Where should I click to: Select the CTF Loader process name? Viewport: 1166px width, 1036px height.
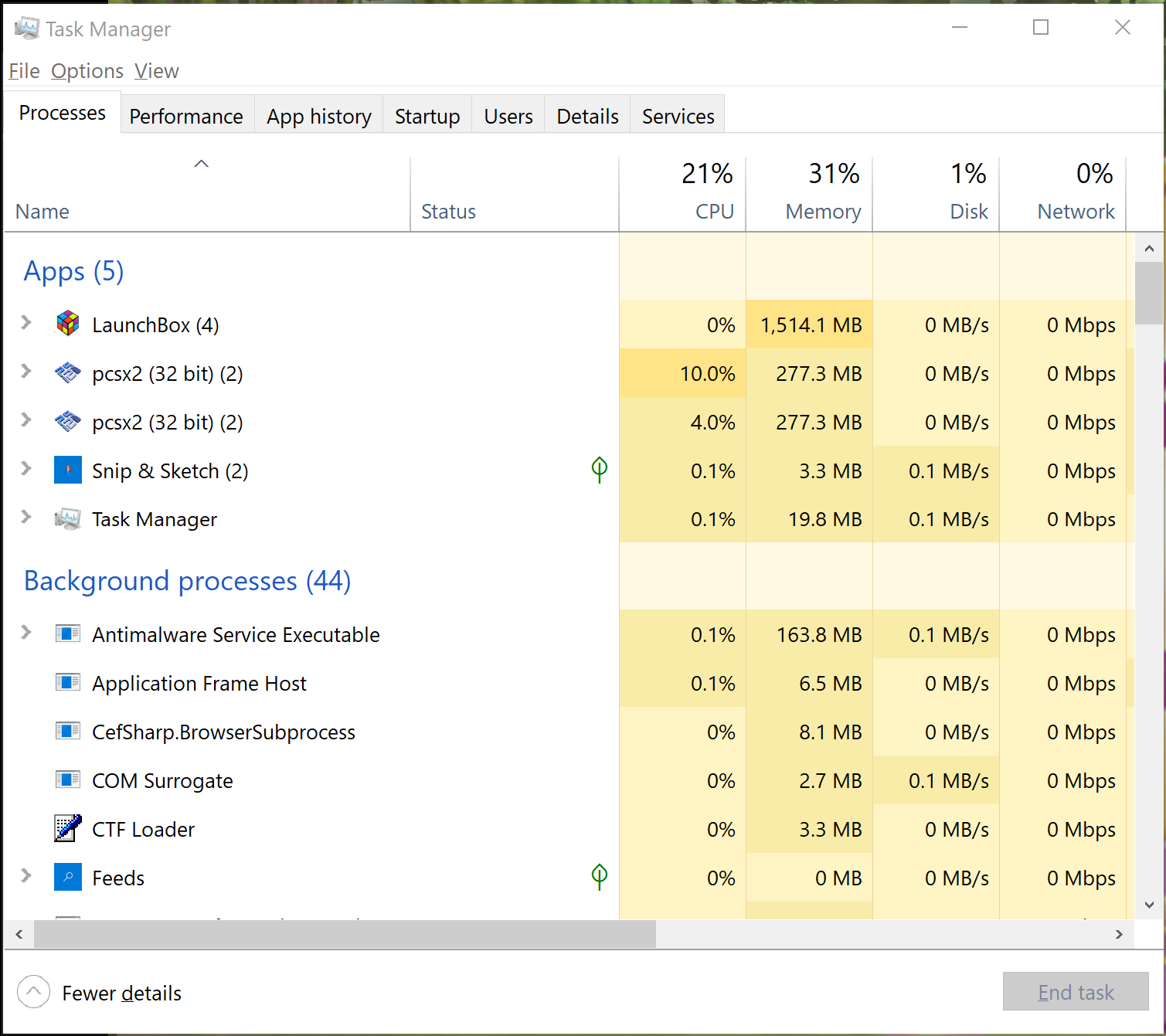(143, 830)
